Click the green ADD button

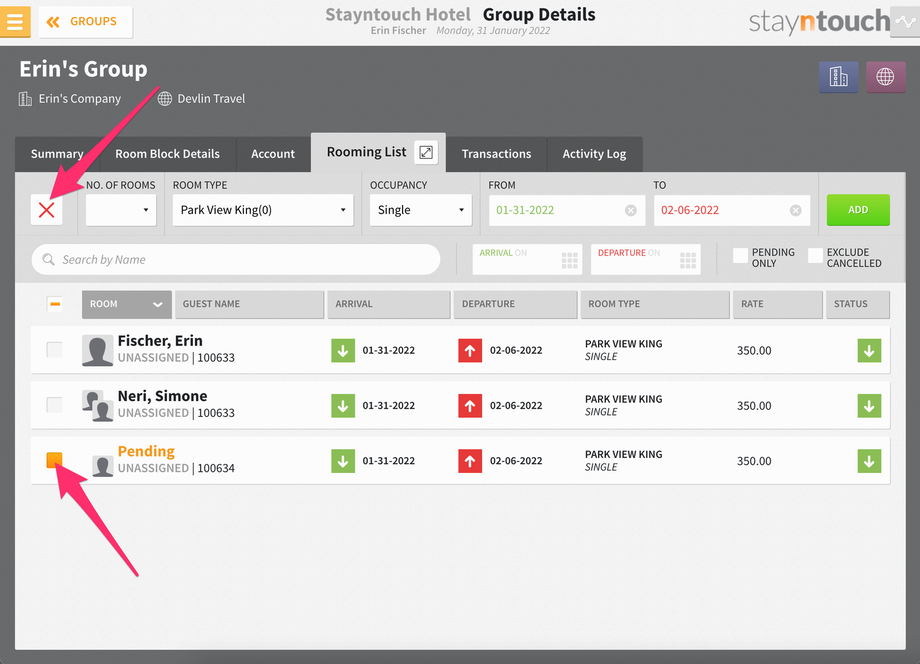858,210
